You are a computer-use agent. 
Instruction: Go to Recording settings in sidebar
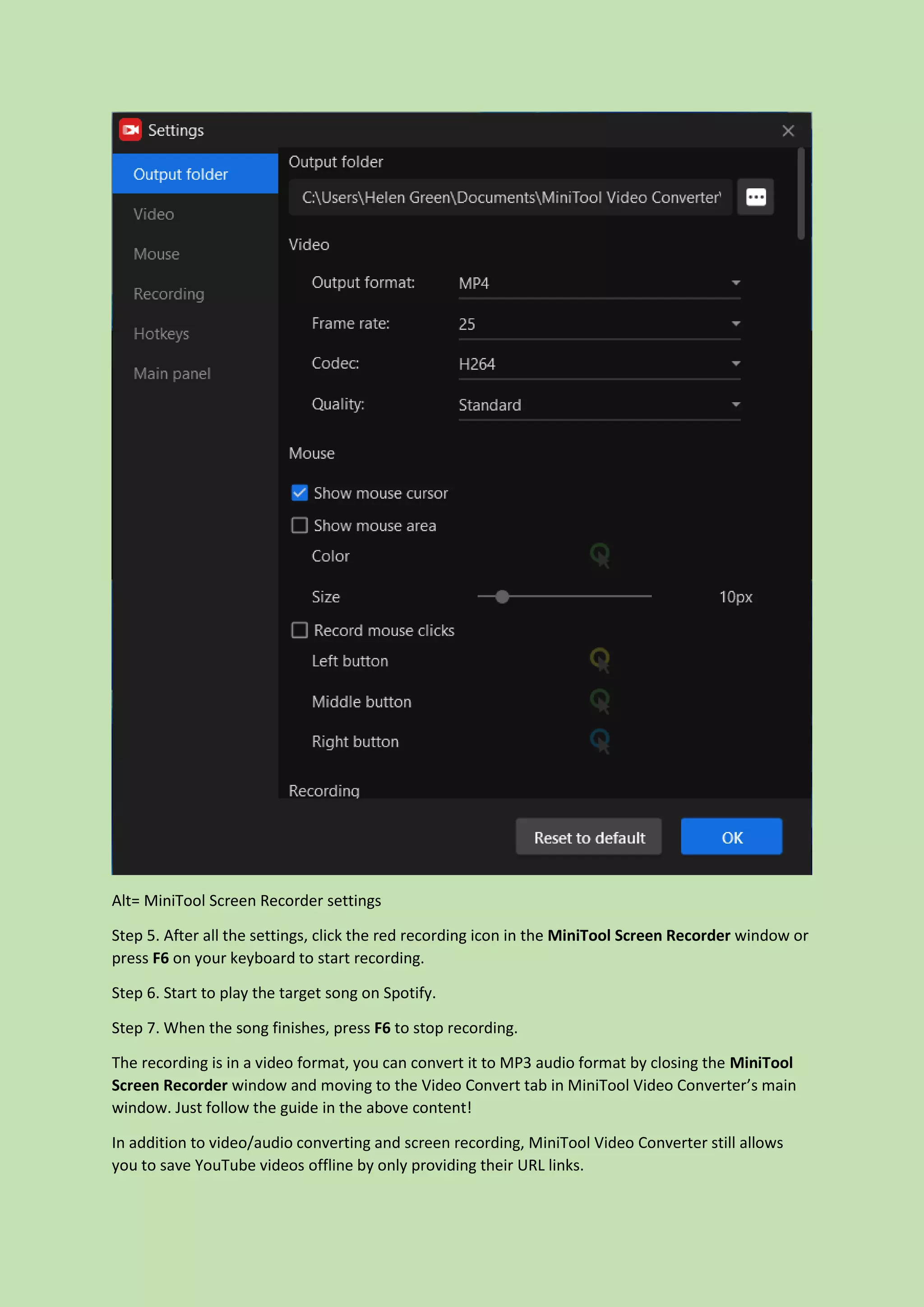coord(195,294)
